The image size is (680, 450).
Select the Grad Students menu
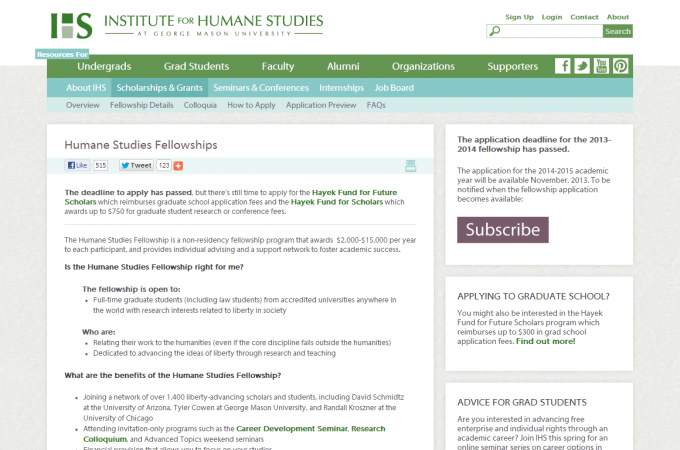(196, 66)
